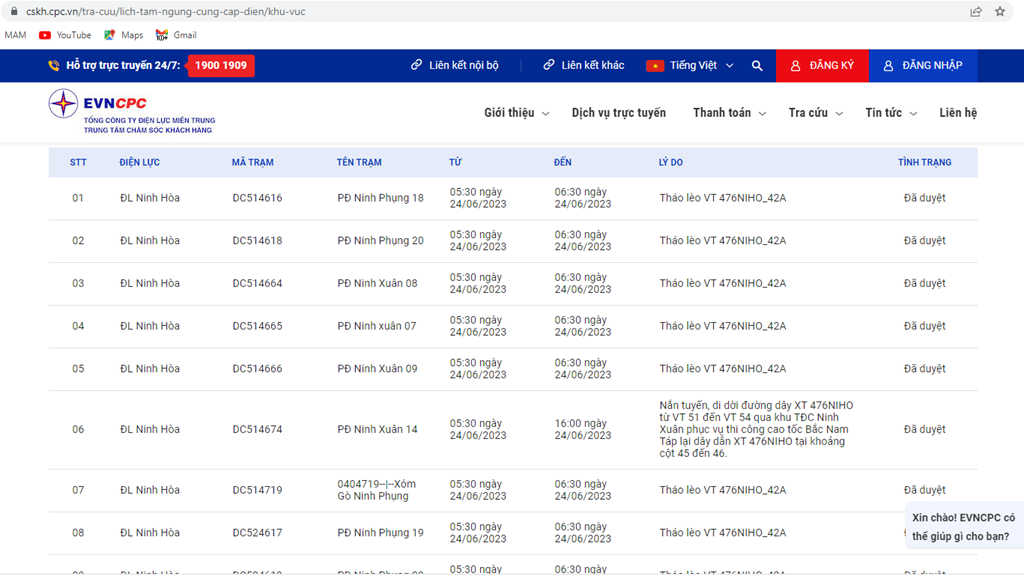Click the EVNCPC chat greeting popup
Screen dimensions: 1024x576
[x=963, y=527]
